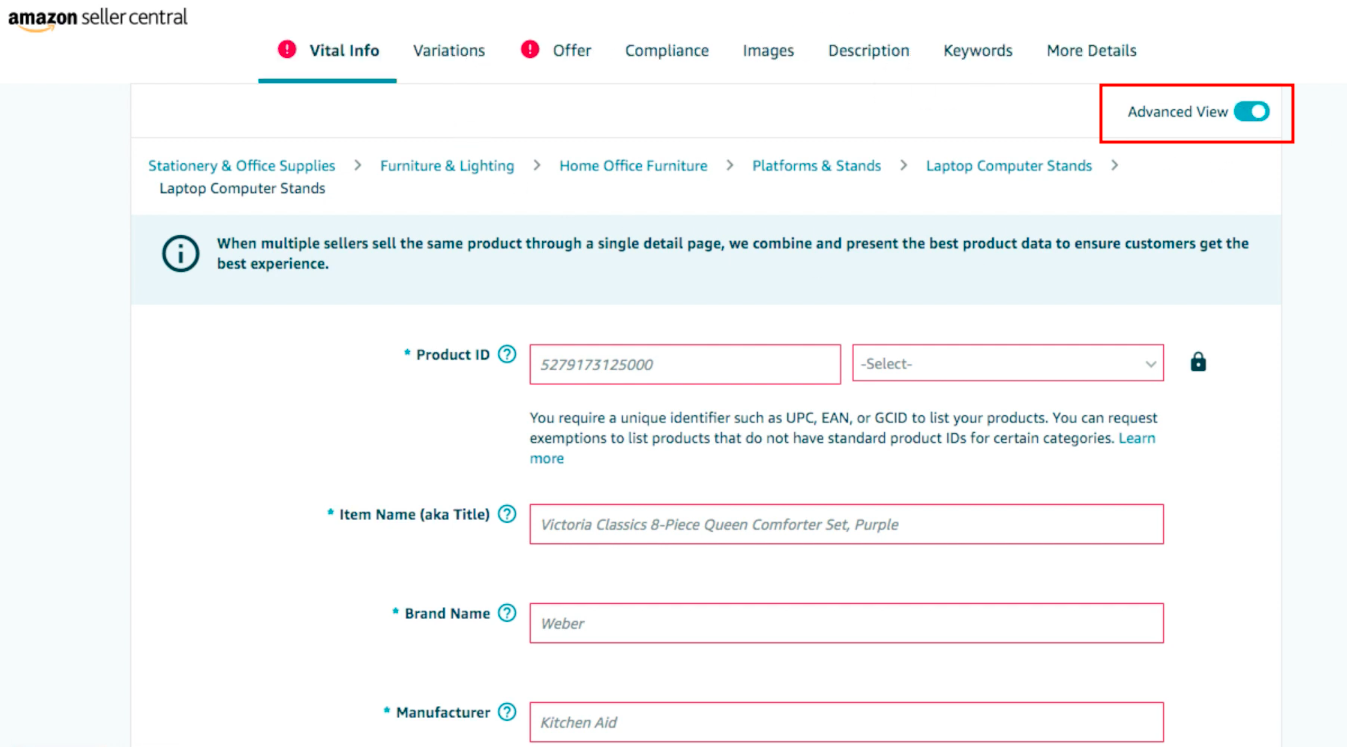
Task: Open the Variations tab
Action: point(449,51)
